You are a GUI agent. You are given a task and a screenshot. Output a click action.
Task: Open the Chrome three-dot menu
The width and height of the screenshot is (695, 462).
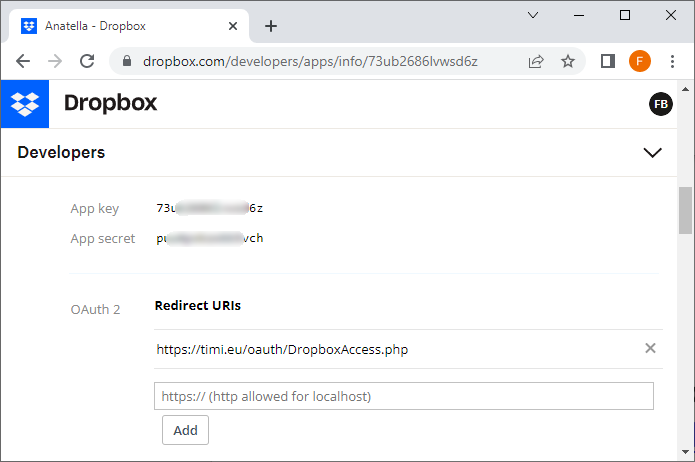672,61
